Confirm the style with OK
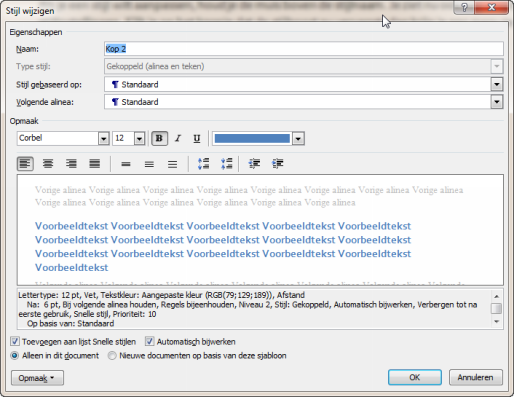The width and height of the screenshot is (514, 397). tap(415, 377)
